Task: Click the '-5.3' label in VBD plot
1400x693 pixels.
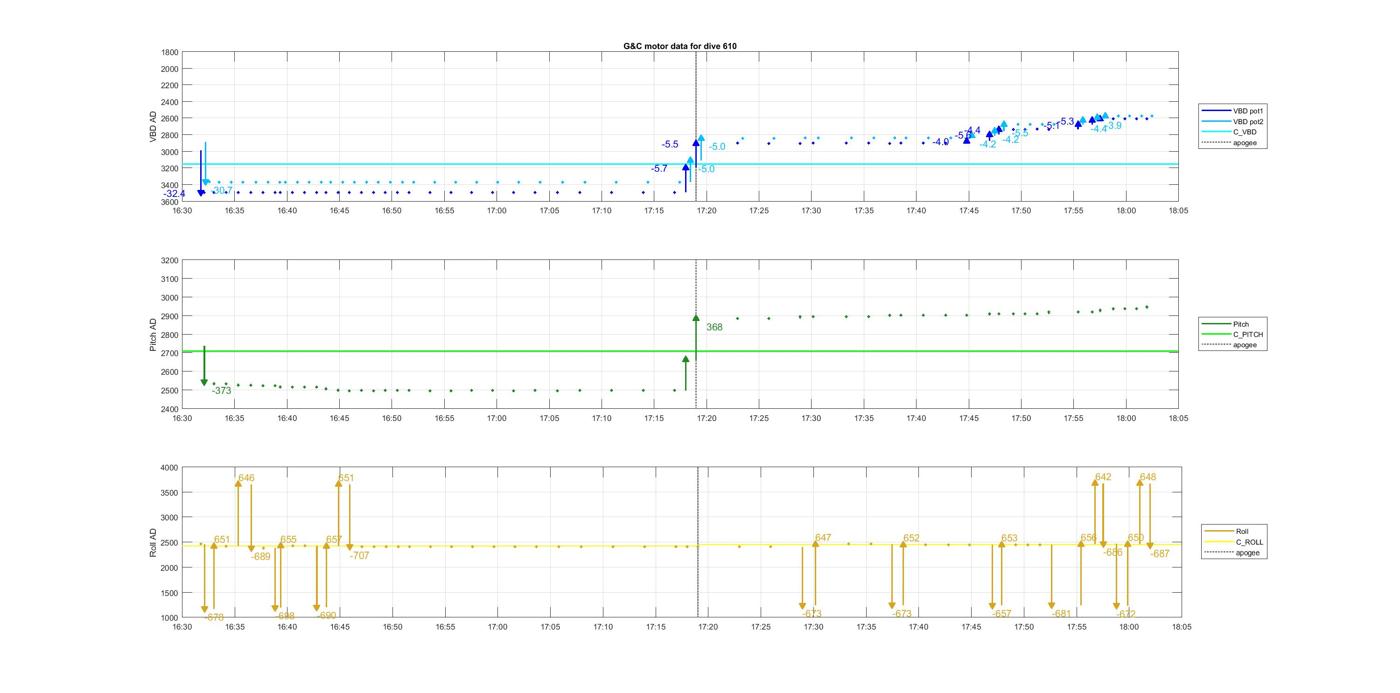Action: coord(1066,122)
